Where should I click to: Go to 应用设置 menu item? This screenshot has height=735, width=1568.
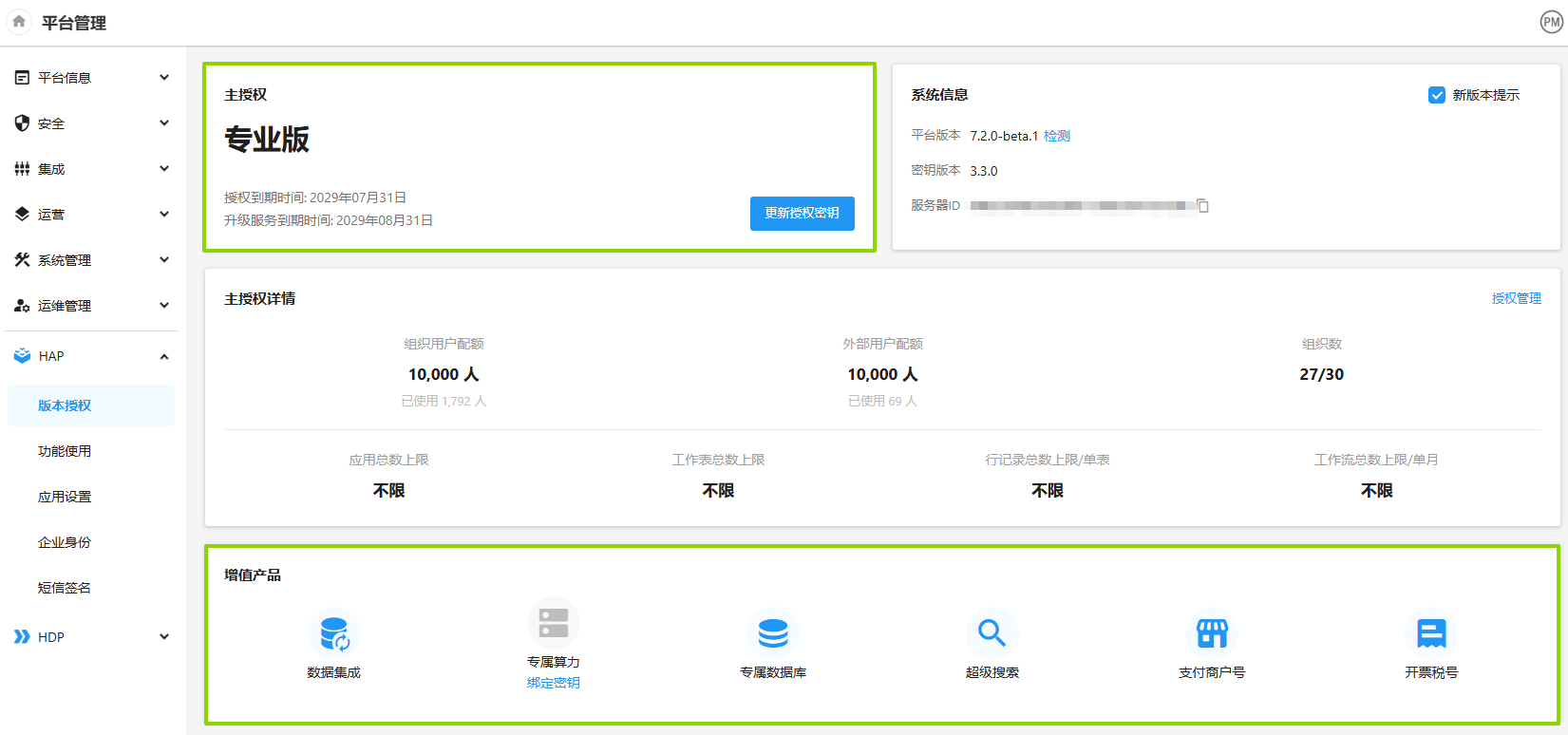click(65, 497)
